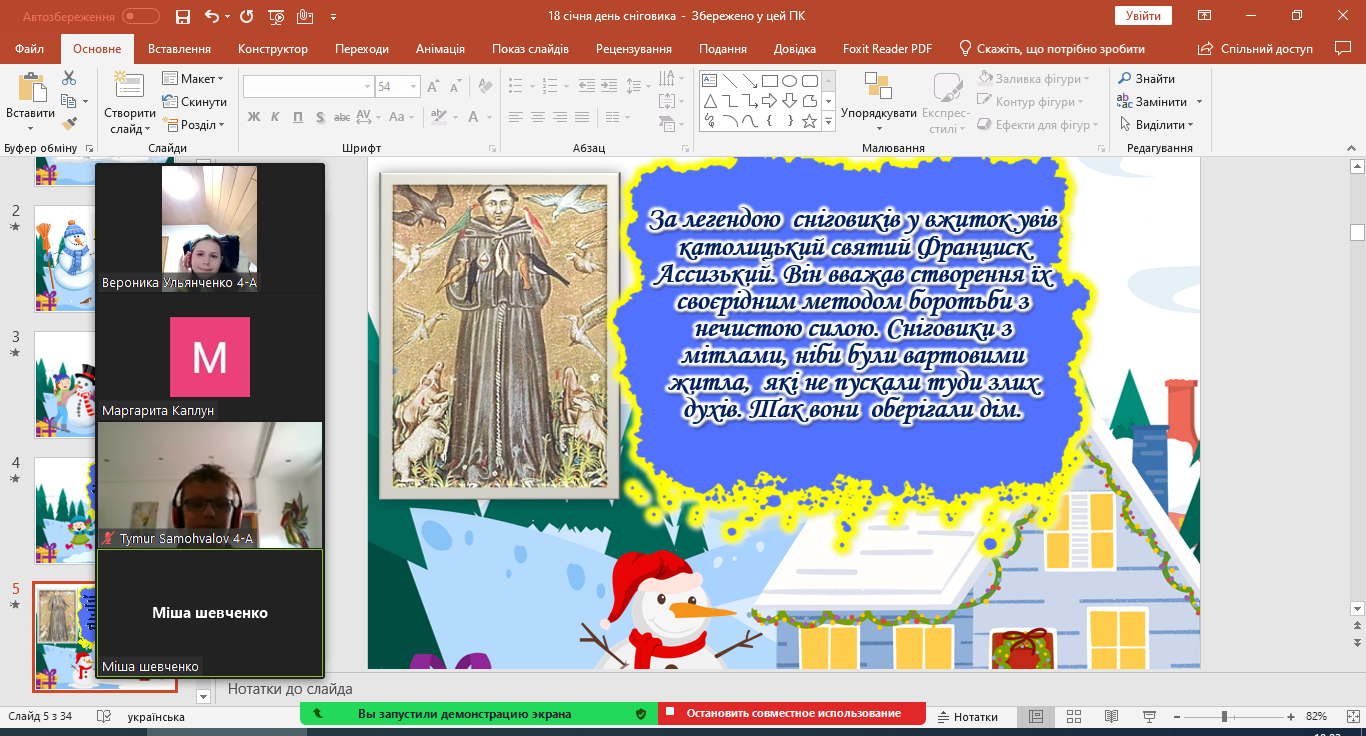The height and width of the screenshot is (736, 1366).
Task: Switch to Reading view icon
Action: tap(1111, 716)
